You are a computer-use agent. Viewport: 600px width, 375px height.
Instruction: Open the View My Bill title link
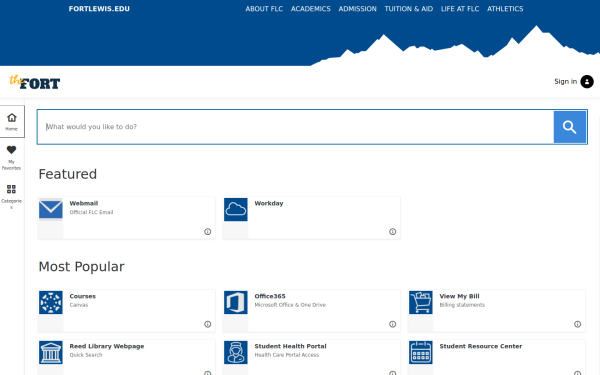pyautogui.click(x=459, y=296)
